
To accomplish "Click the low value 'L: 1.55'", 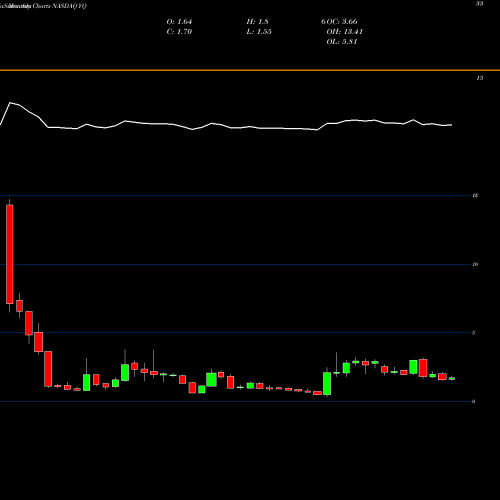I will [x=259, y=32].
